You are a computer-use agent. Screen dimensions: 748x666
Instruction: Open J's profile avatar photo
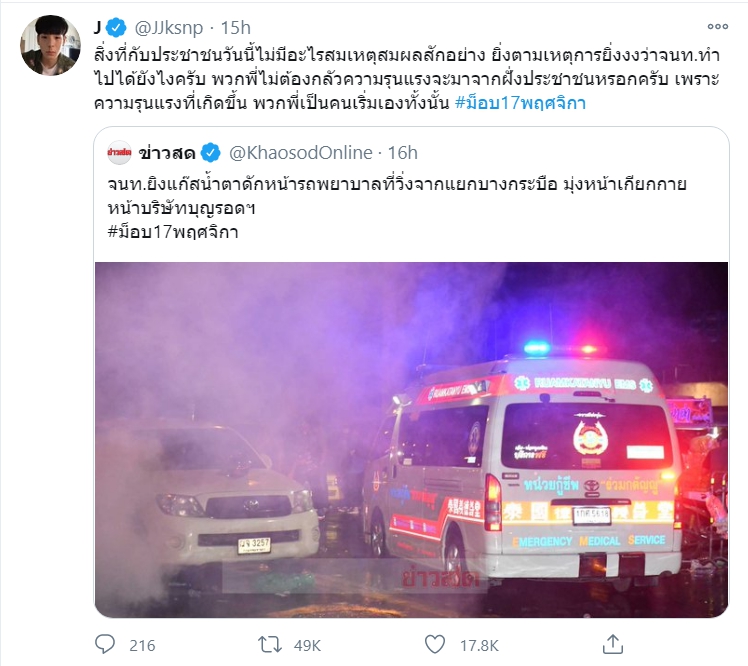pos(50,45)
